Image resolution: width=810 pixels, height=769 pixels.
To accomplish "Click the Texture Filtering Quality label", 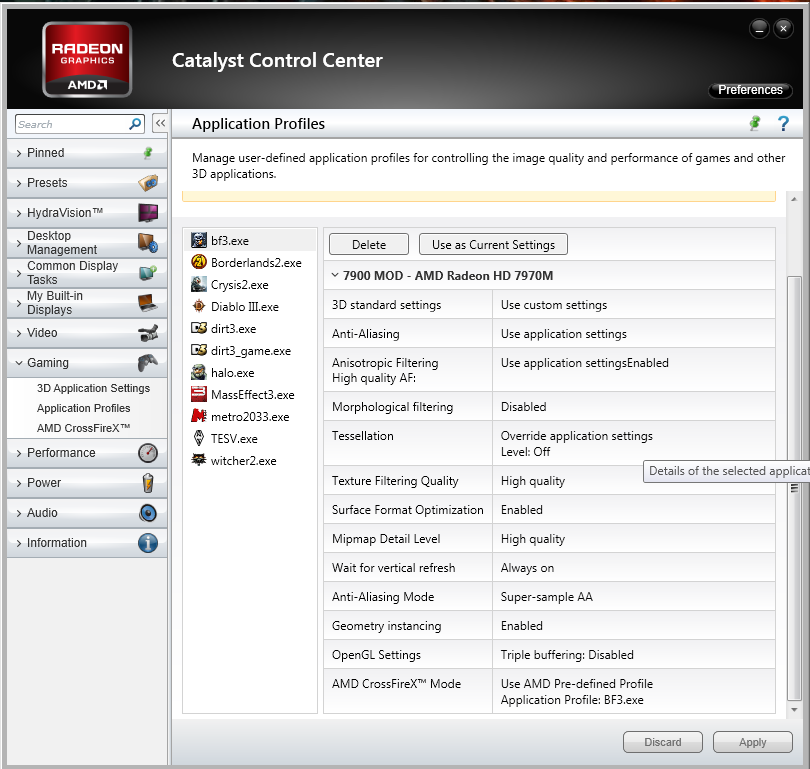I will [x=395, y=481].
